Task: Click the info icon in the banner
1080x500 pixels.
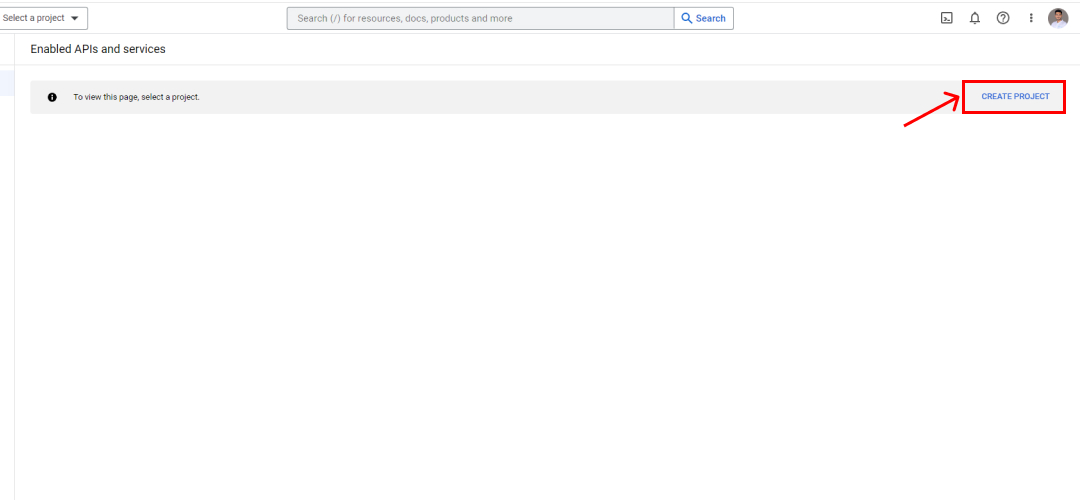Action: tap(52, 97)
